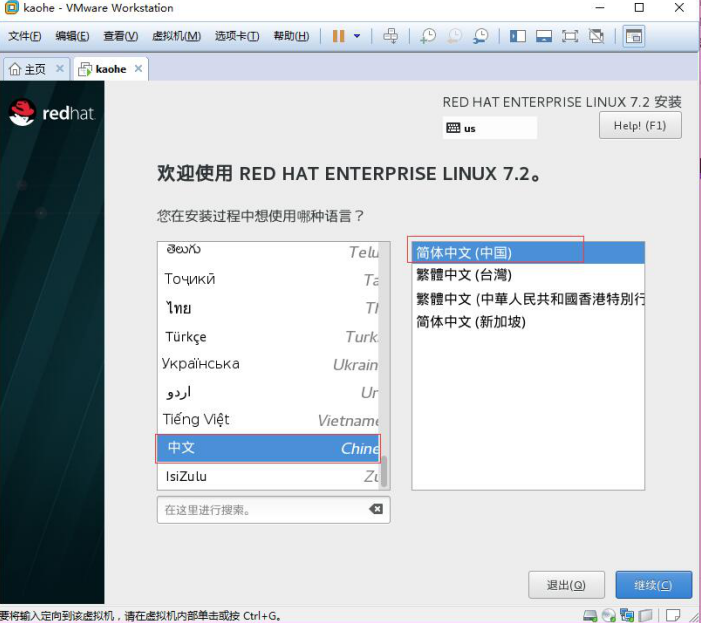Image resolution: width=701 pixels, height=623 pixels.
Task: Open the 编辑(E) menu
Action: 72,36
